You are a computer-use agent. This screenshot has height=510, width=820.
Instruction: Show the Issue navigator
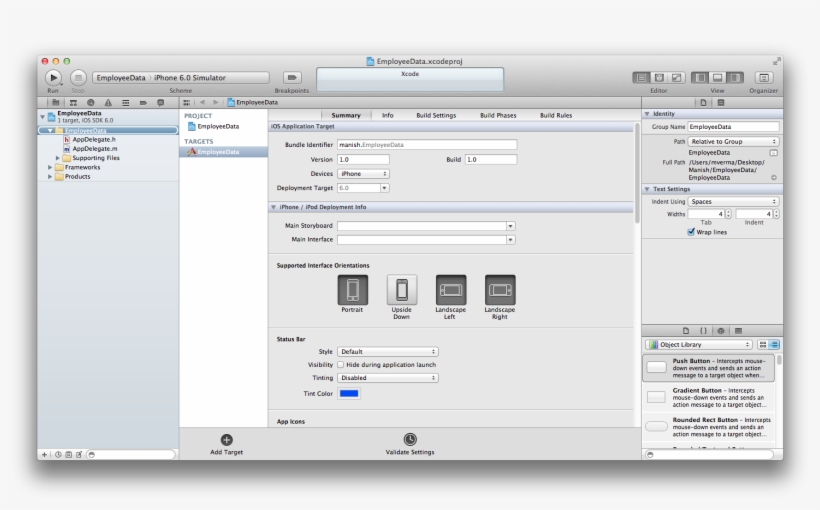pyautogui.click(x=108, y=103)
